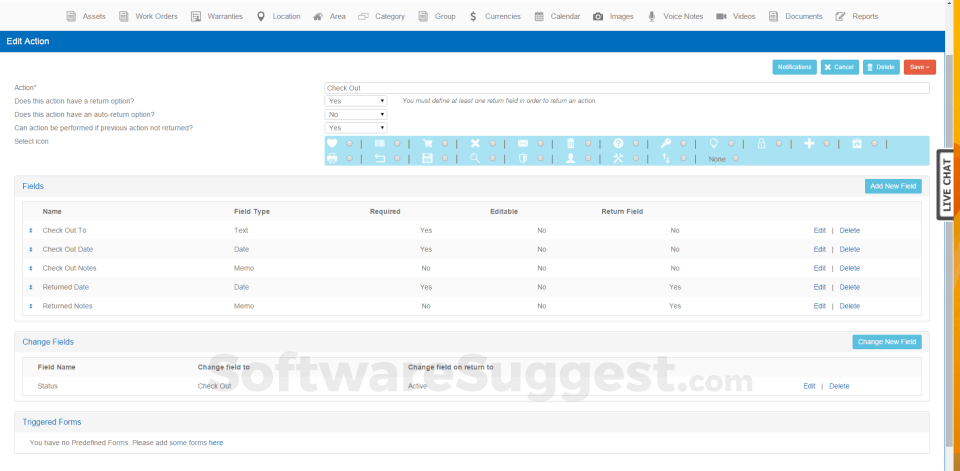Click the Change New Field button
Viewport: 960px width, 471px height.
click(887, 342)
